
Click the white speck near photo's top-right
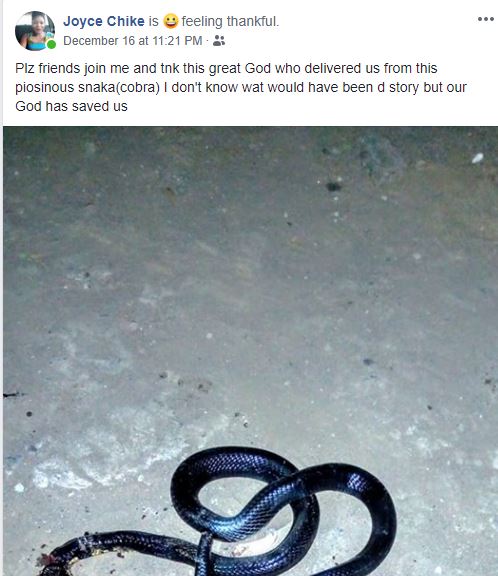click(x=477, y=158)
